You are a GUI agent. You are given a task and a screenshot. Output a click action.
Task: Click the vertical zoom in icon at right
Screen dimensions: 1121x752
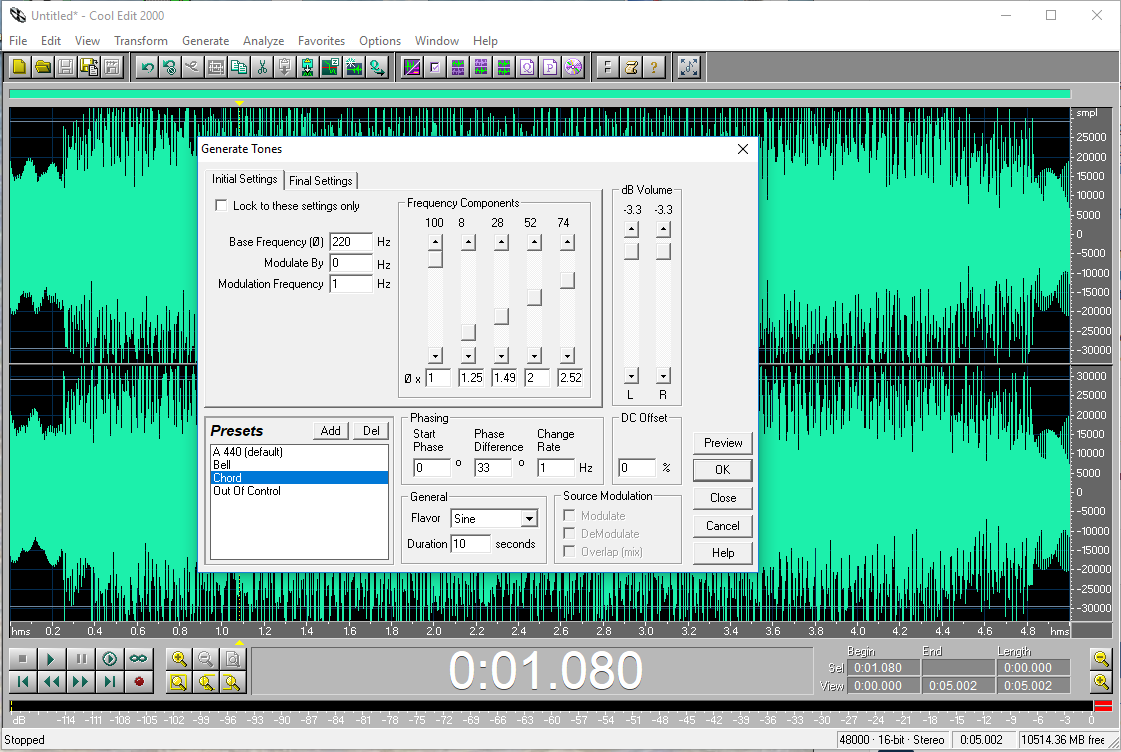(x=1101, y=682)
